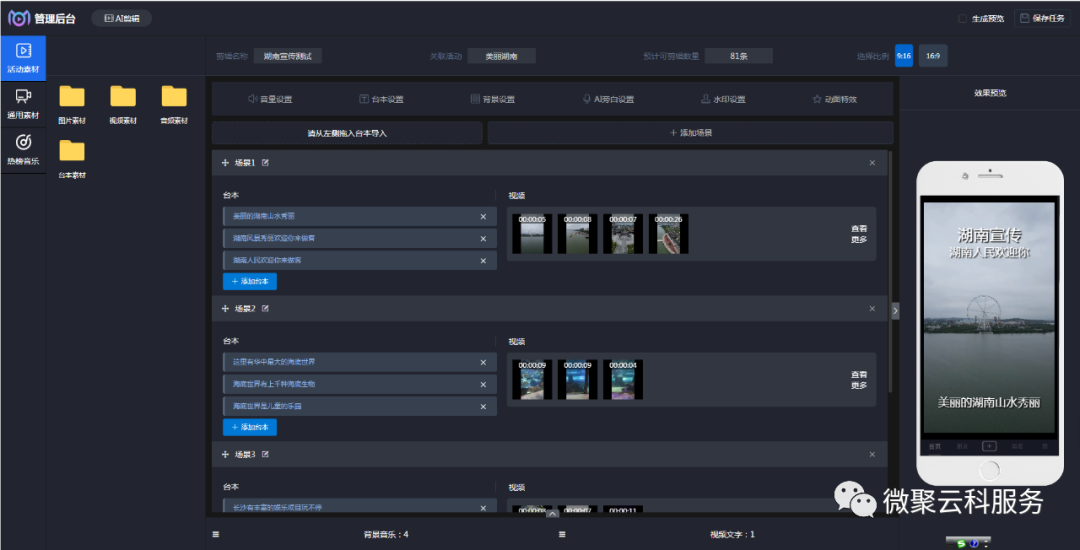Image resolution: width=1080 pixels, height=550 pixels.
Task: Select 场景1 video thumbnail 00:00:05
Action: coord(532,233)
